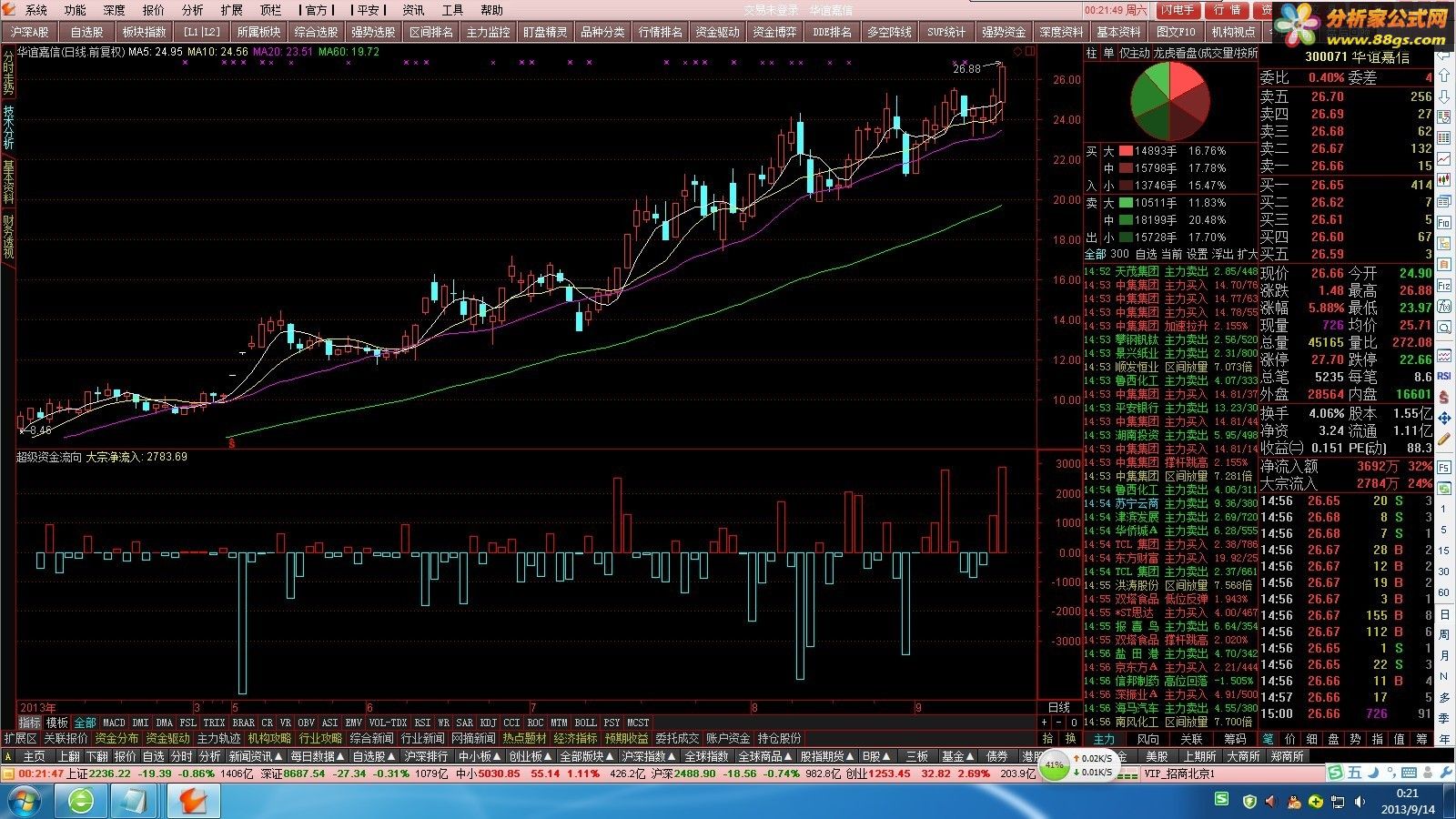Click the minus zoom button below chart
The image size is (1456, 819).
[1057, 723]
